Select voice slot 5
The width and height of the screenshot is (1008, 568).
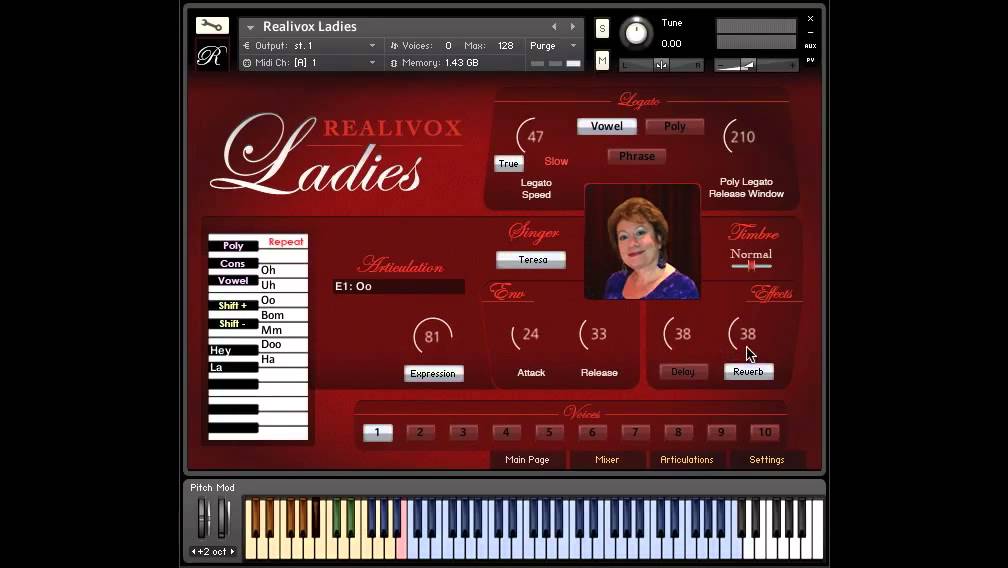point(550,432)
